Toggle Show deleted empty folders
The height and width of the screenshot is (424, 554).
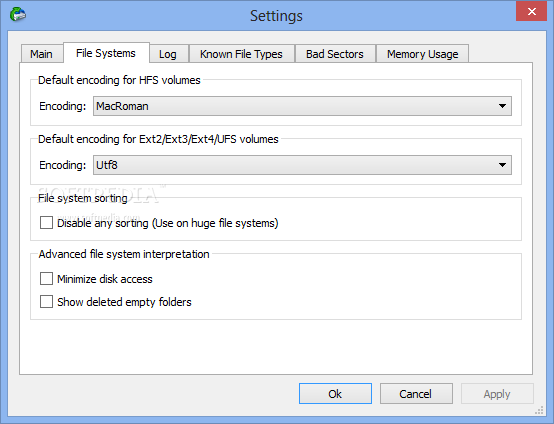(x=46, y=302)
